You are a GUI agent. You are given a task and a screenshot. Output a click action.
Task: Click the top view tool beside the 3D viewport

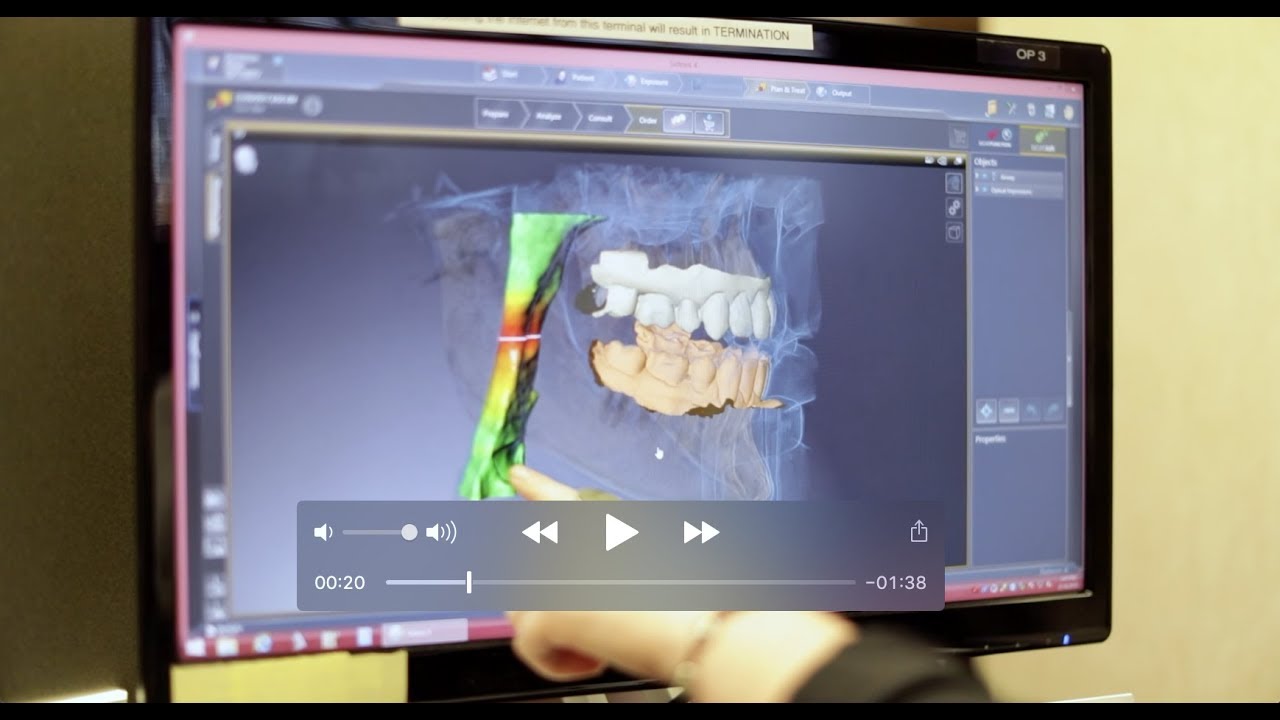coord(954,184)
